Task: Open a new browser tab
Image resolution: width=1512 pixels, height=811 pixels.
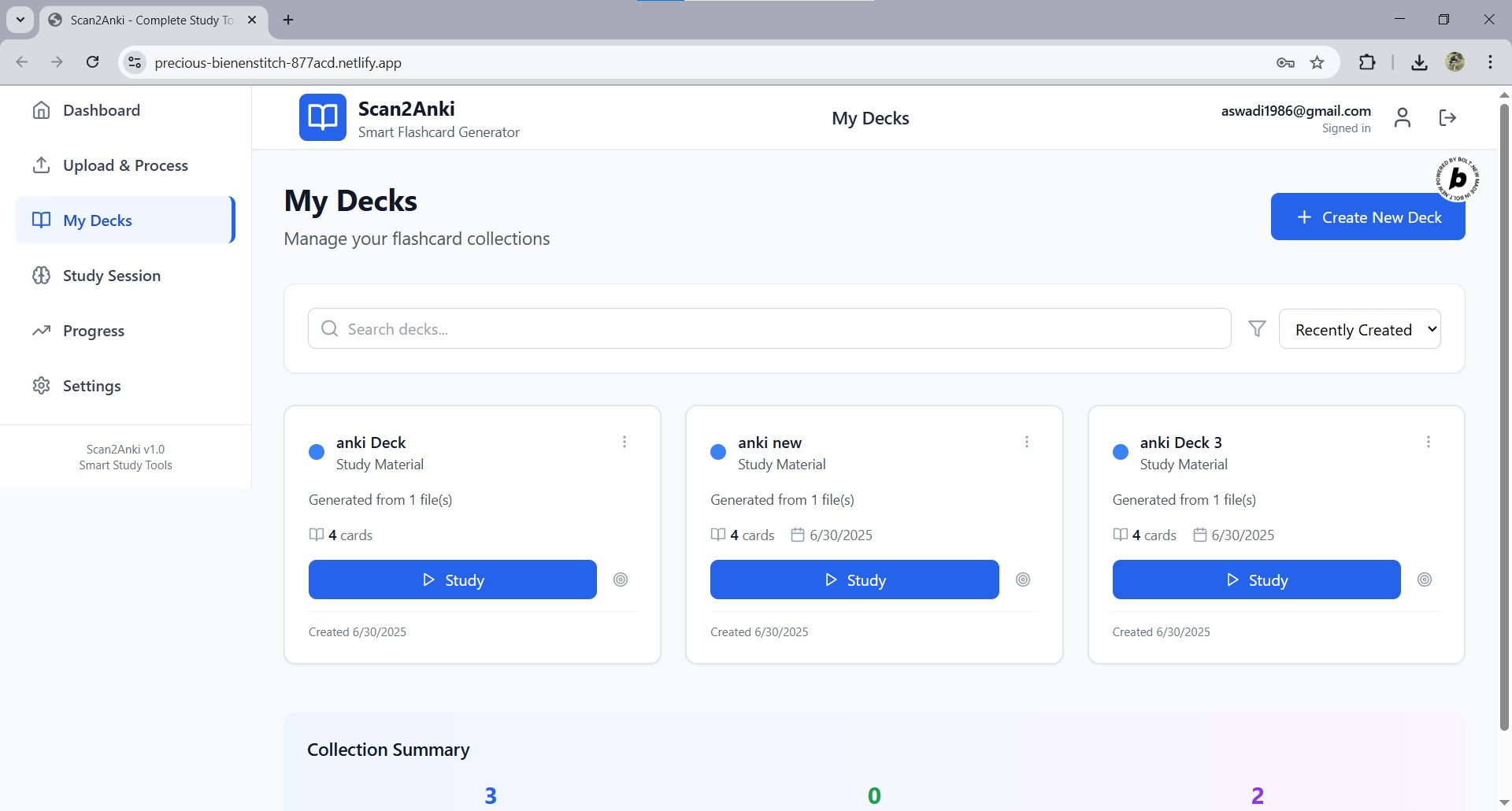Action: [288, 20]
